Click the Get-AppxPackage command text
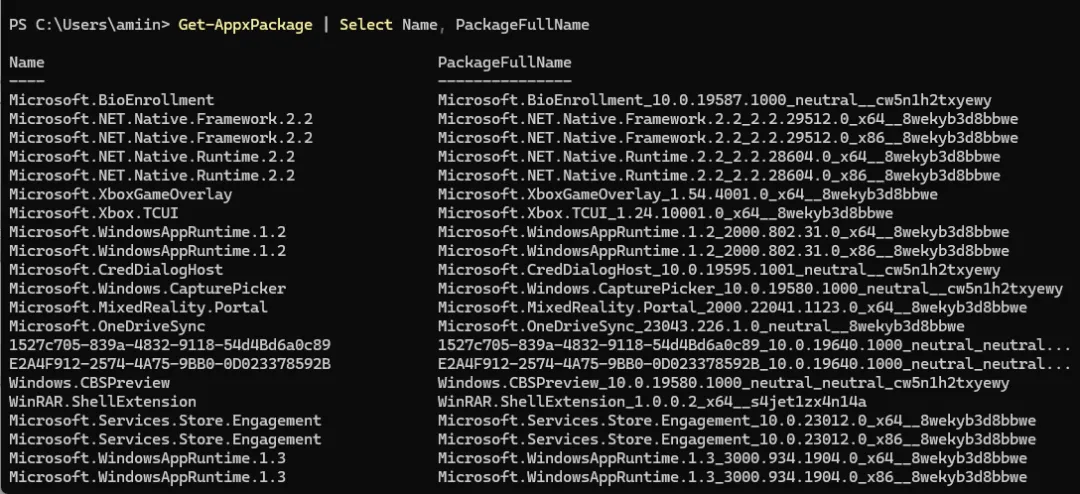Viewport: 1080px width, 494px height. [246, 24]
